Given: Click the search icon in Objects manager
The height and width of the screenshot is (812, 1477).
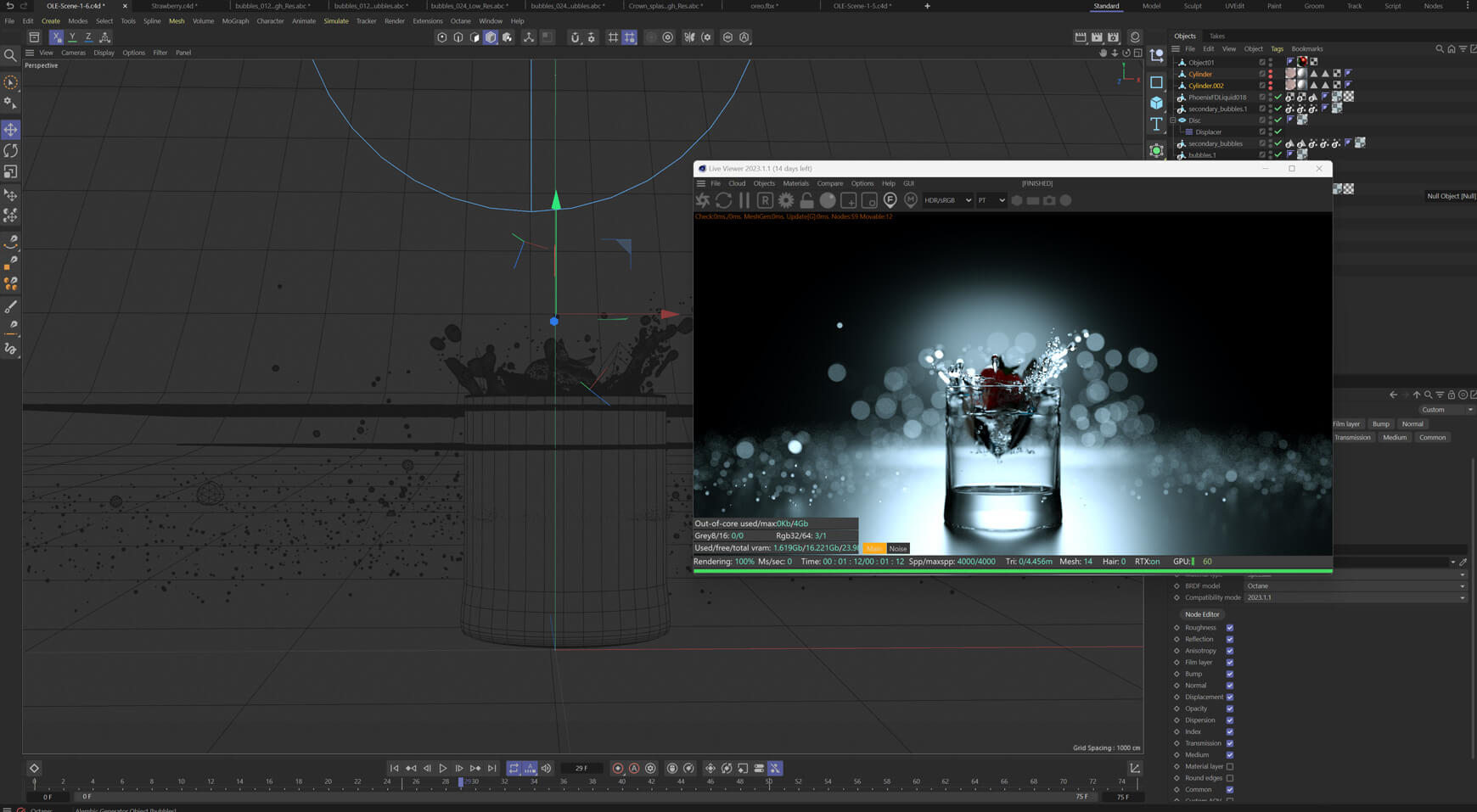Looking at the screenshot, I should (1440, 49).
